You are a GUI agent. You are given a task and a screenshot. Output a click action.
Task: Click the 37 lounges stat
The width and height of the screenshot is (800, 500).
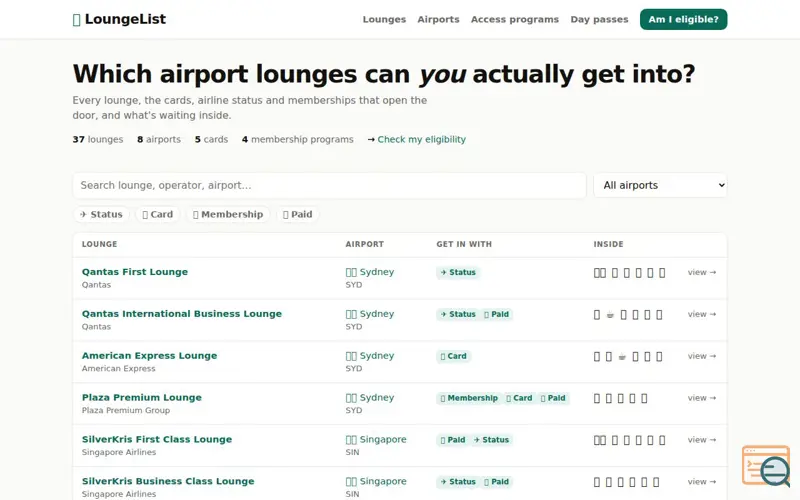98,139
